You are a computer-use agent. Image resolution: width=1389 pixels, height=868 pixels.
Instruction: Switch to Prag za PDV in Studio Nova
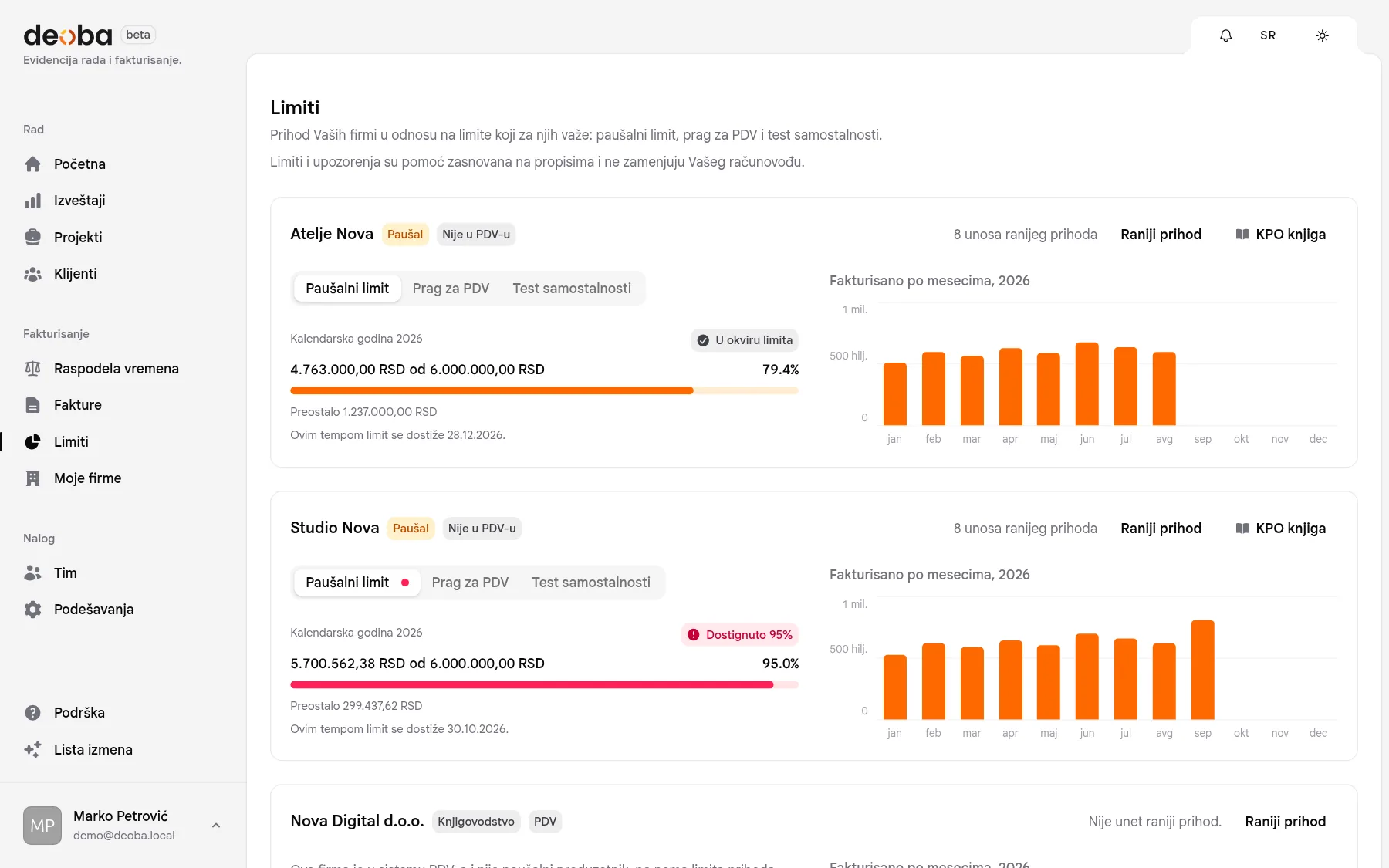pyautogui.click(x=470, y=583)
